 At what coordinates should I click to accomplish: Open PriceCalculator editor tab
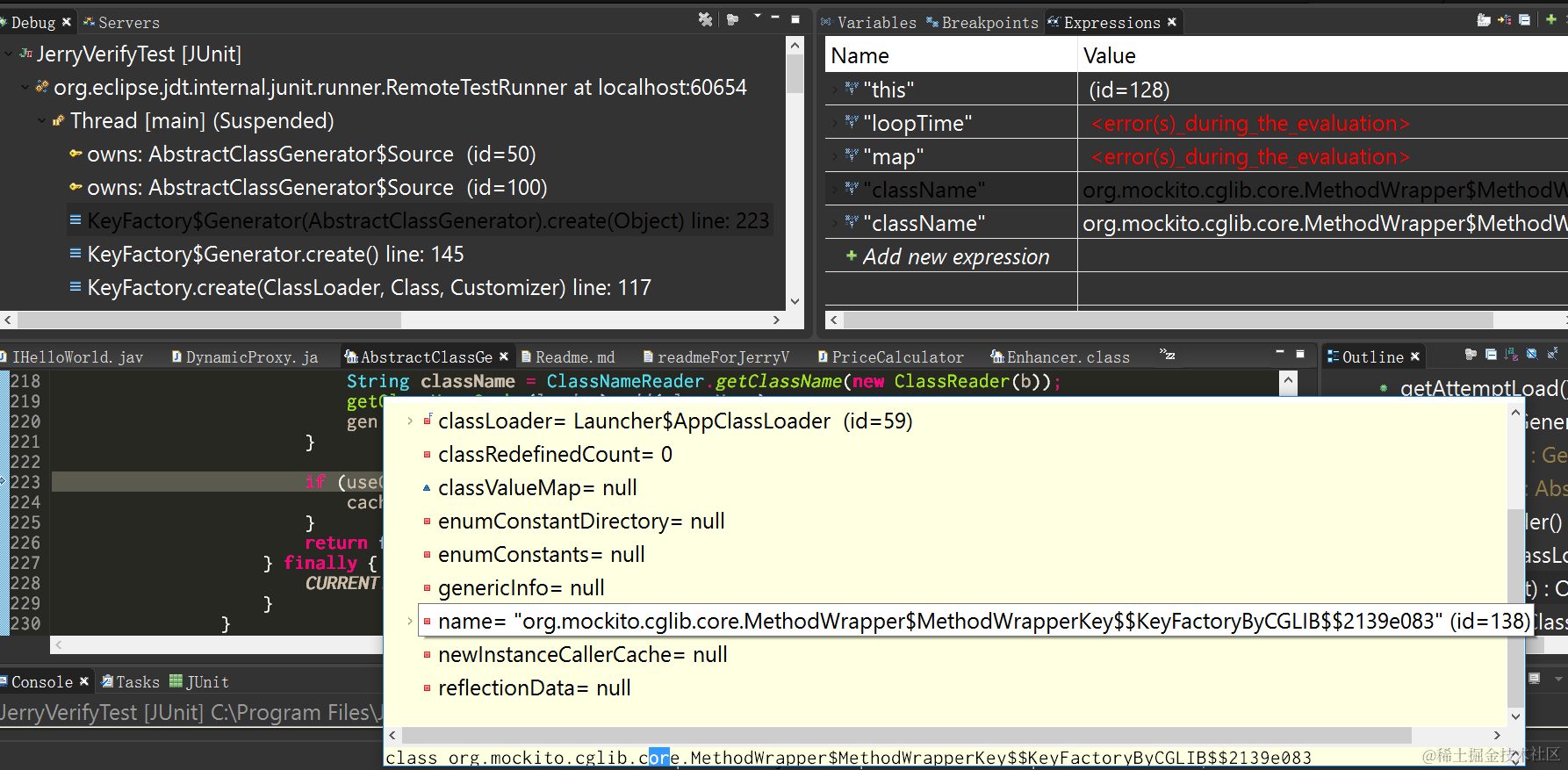click(x=890, y=357)
